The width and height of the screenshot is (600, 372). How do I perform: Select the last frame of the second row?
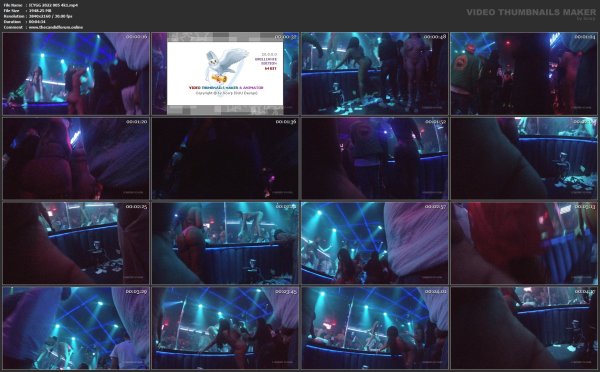[524, 158]
